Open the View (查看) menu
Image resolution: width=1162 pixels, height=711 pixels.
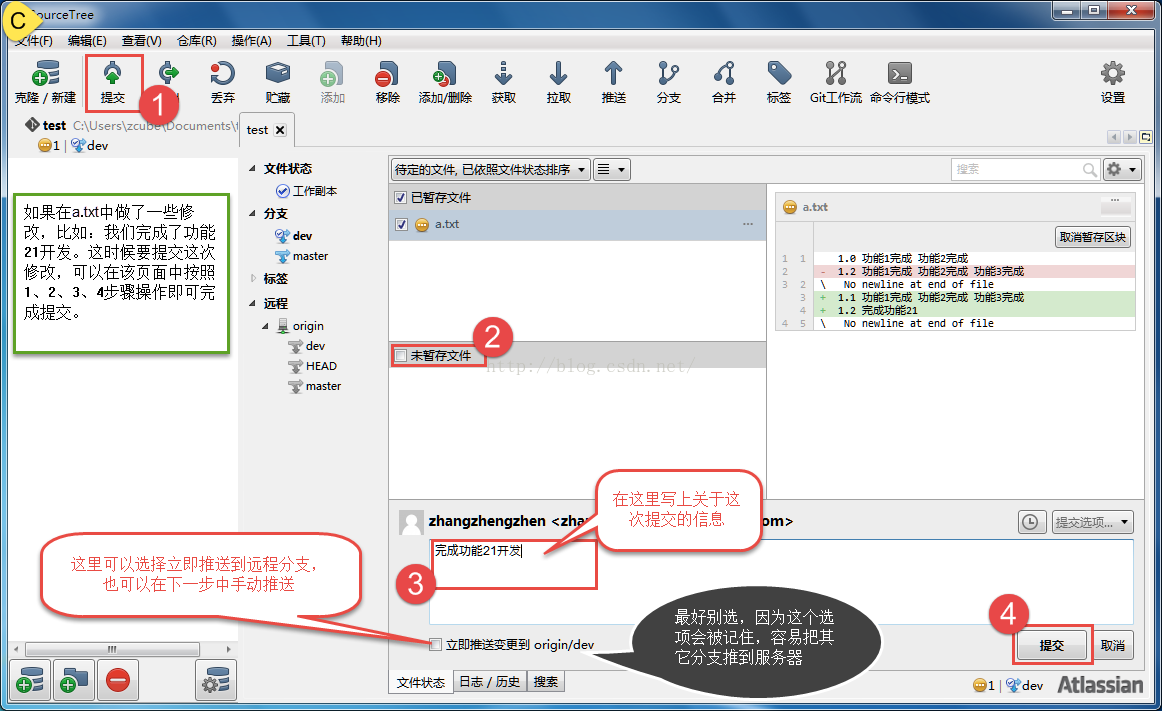[x=142, y=41]
